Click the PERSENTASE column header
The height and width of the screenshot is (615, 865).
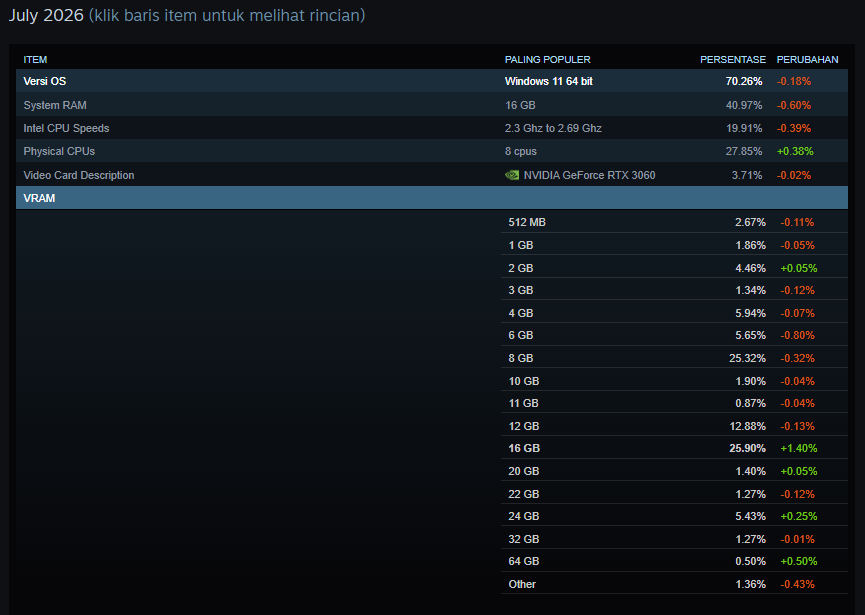coord(733,60)
